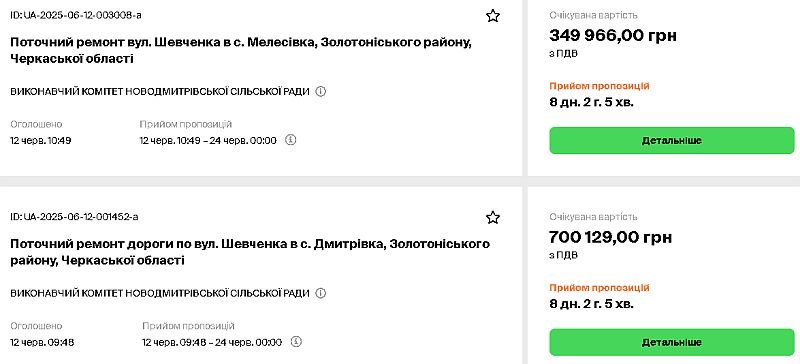Image resolution: width=800 pixels, height=364 pixels.
Task: Open tender title about с. Мелесівка repair
Action: [241, 50]
